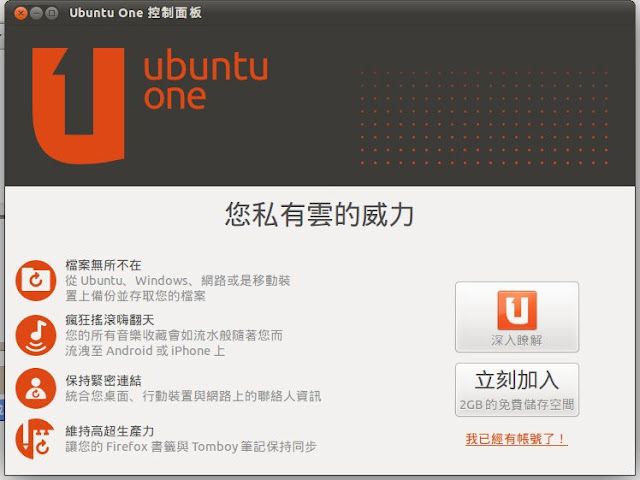Click the large Ubuntu One logo
This screenshot has width=640, height=480.
coord(78,106)
